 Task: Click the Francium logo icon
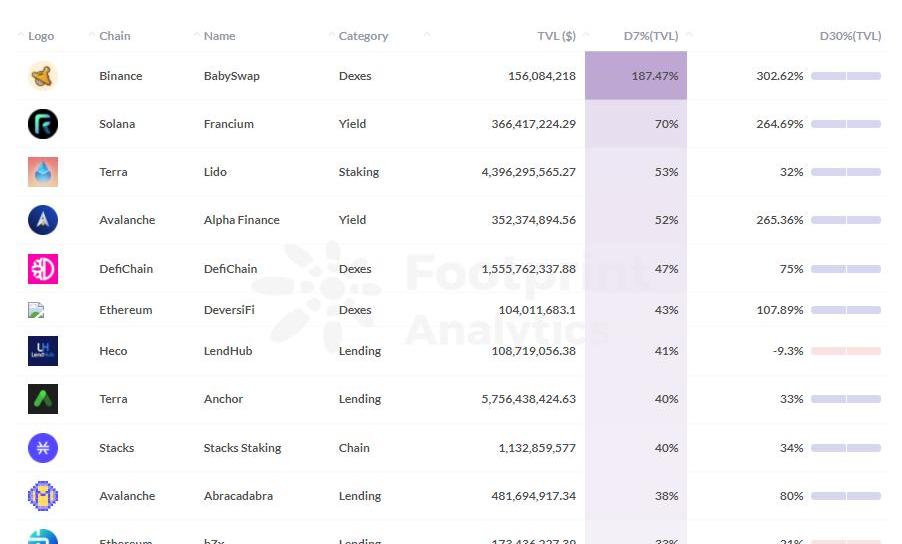[42, 124]
